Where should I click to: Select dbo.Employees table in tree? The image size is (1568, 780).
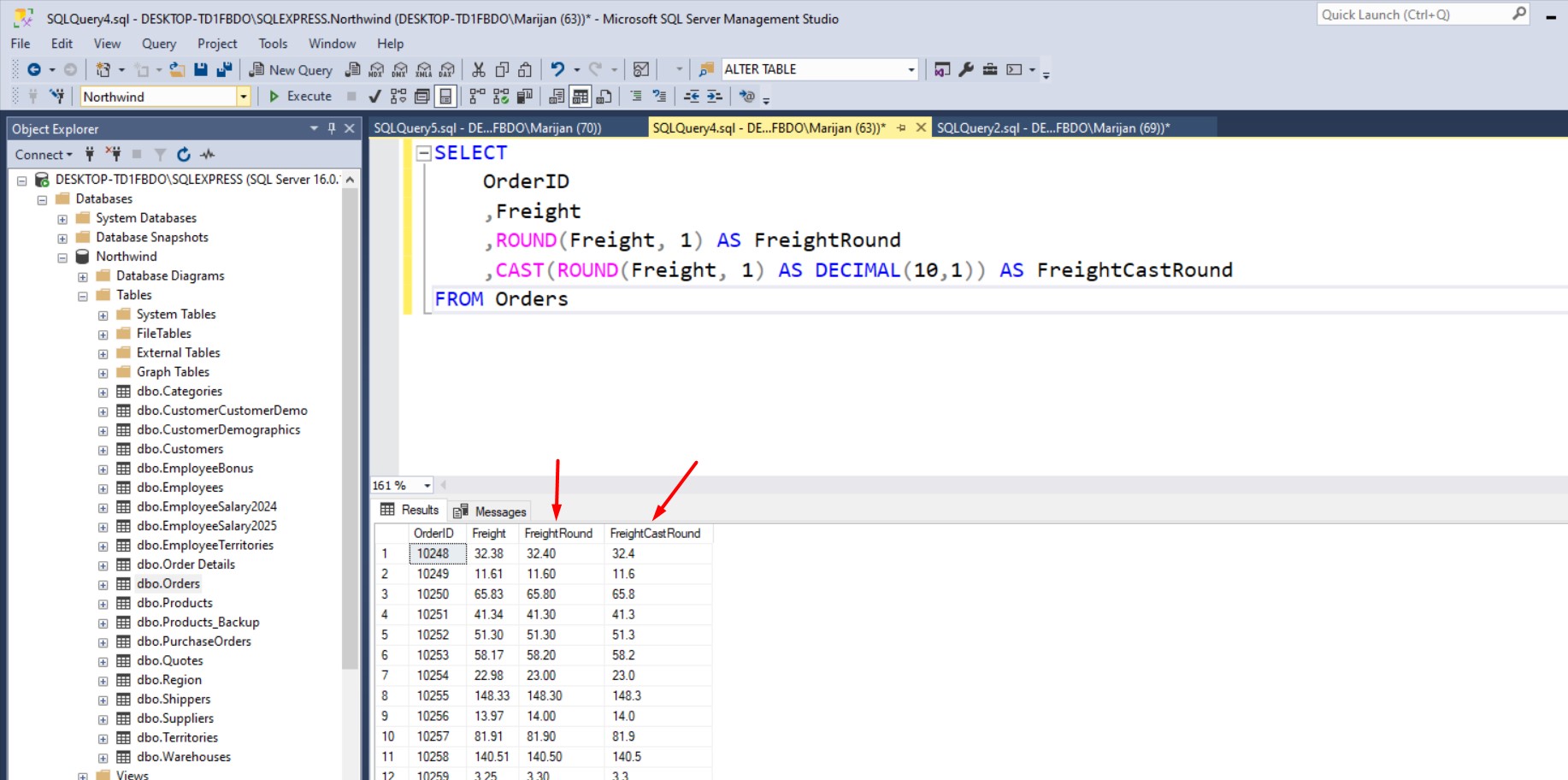point(180,487)
